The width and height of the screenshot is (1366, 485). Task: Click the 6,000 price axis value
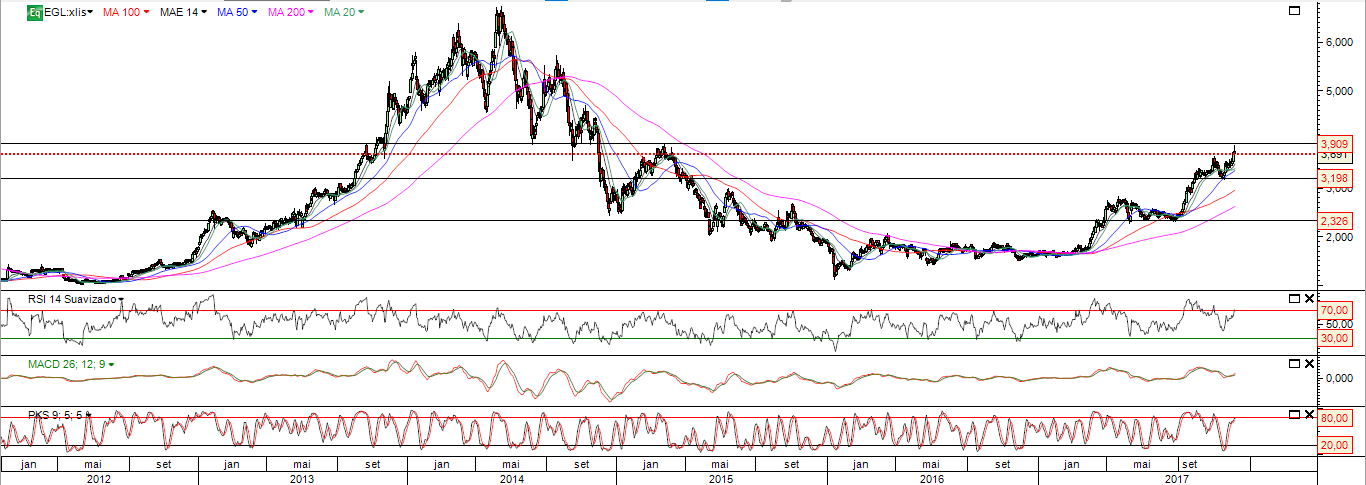click(x=1338, y=42)
